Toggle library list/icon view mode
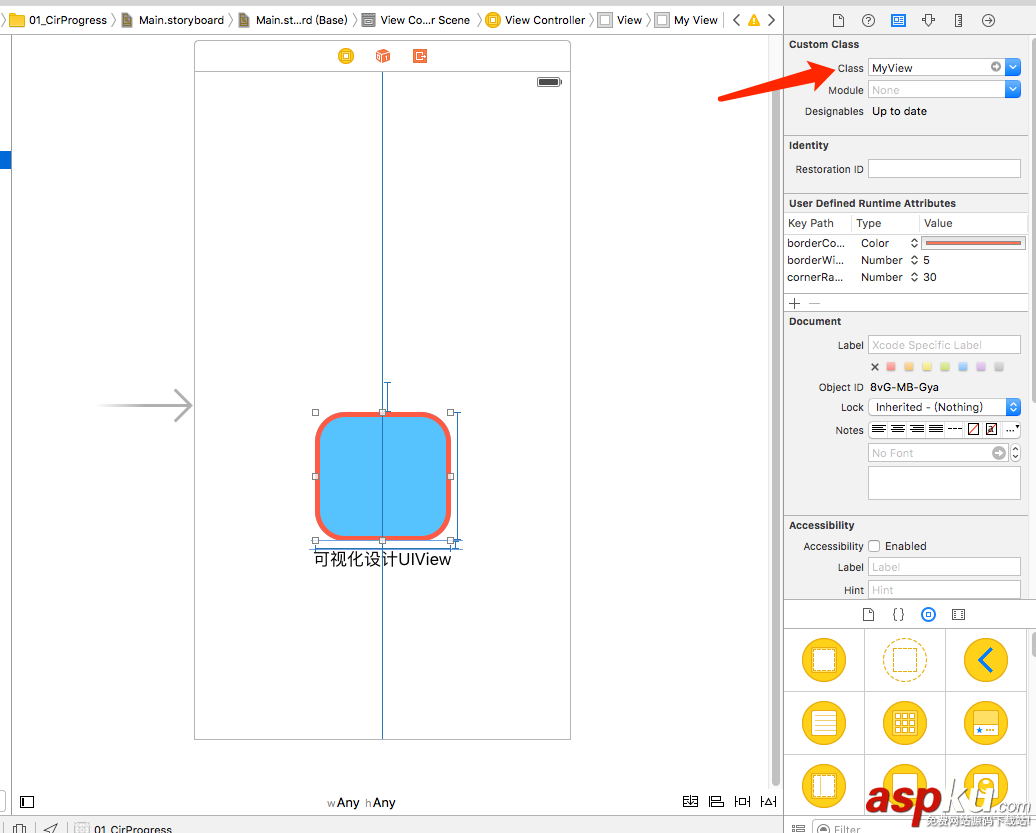Screen dimensions: 1036x833 click(x=798, y=828)
